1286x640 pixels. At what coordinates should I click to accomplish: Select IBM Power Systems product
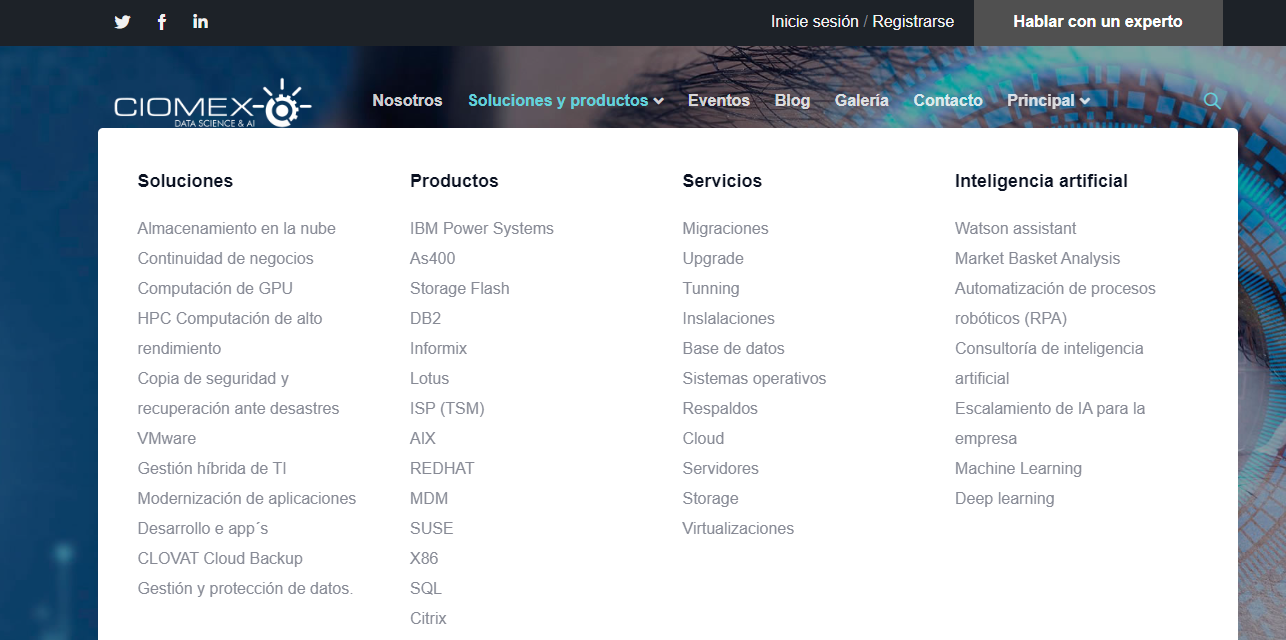click(482, 228)
